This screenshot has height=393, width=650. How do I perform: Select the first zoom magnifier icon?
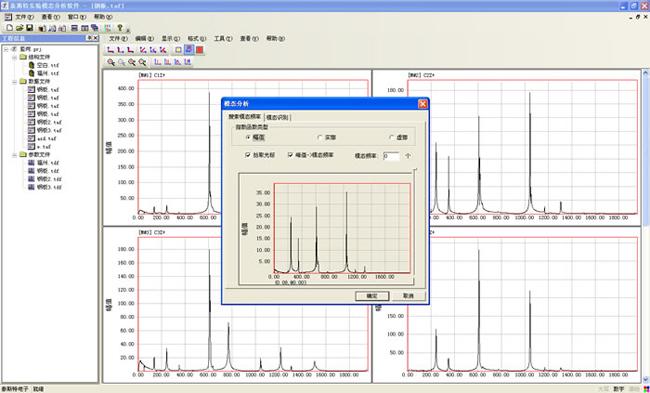[111, 62]
